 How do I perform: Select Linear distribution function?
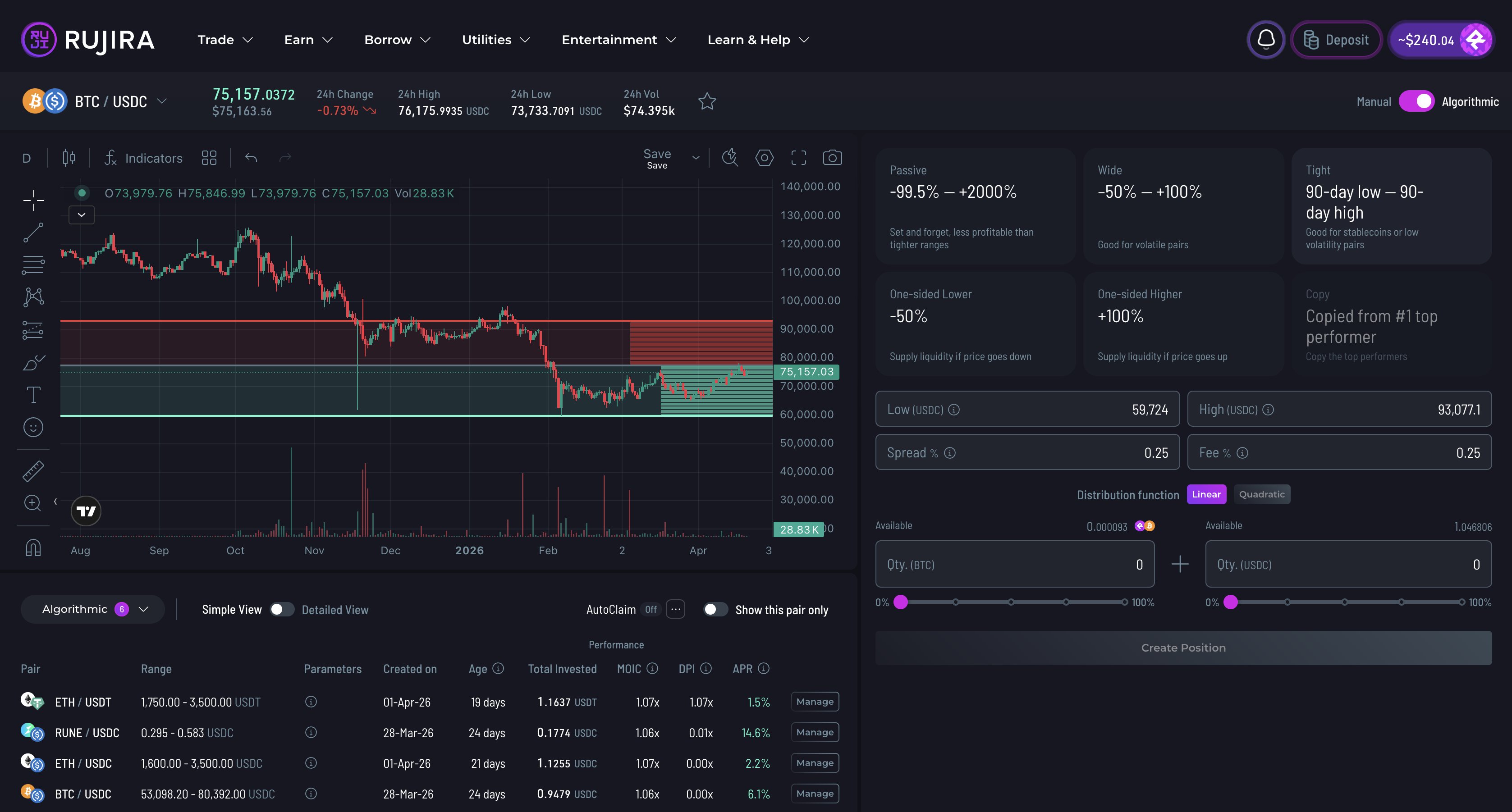[1206, 494]
